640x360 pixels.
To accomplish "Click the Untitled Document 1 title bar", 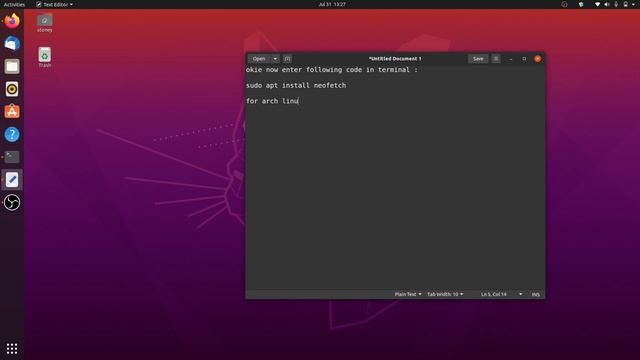I will pos(395,59).
